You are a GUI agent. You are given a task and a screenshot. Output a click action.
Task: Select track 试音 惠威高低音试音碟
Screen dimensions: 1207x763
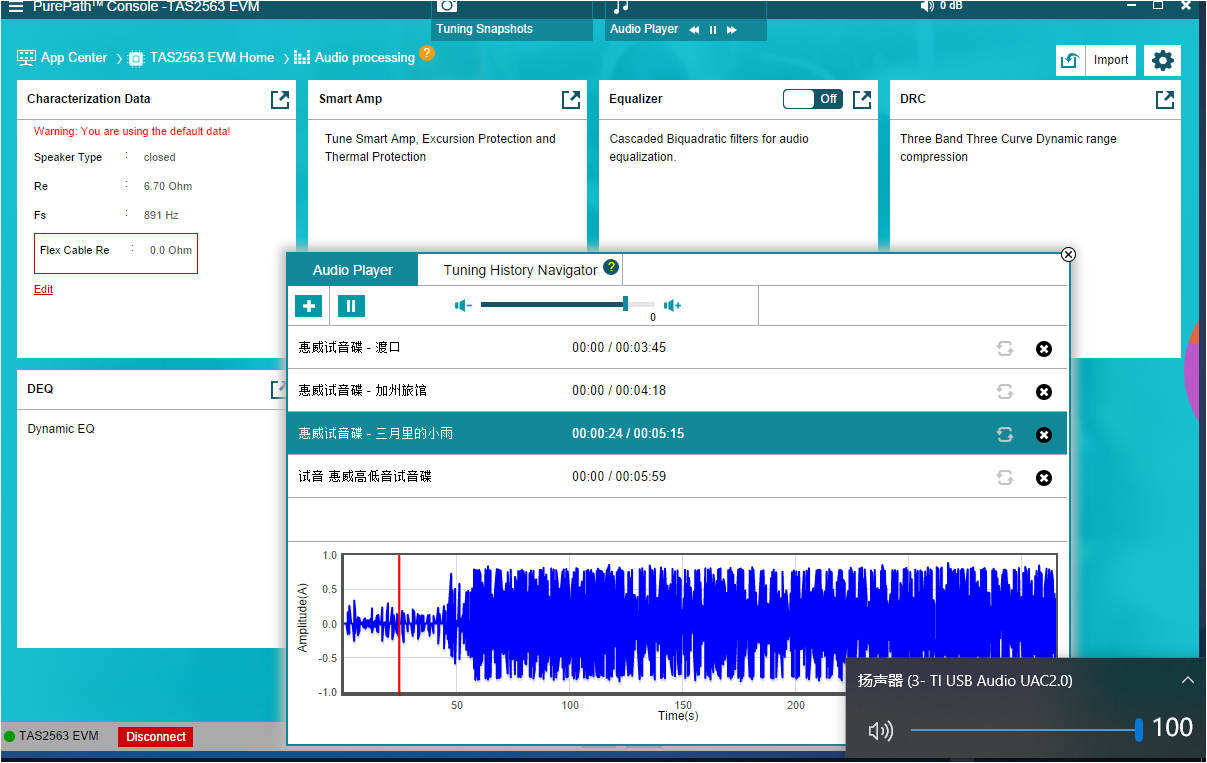coord(677,477)
